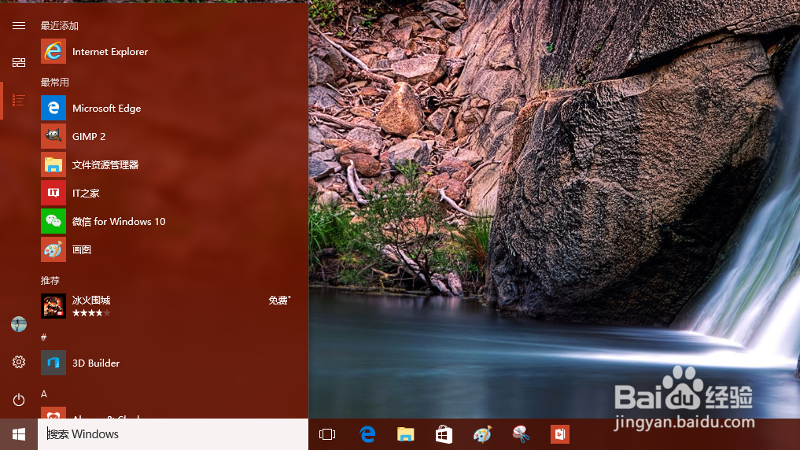
Task: Jump via the A letter header
Action: click(x=44, y=394)
